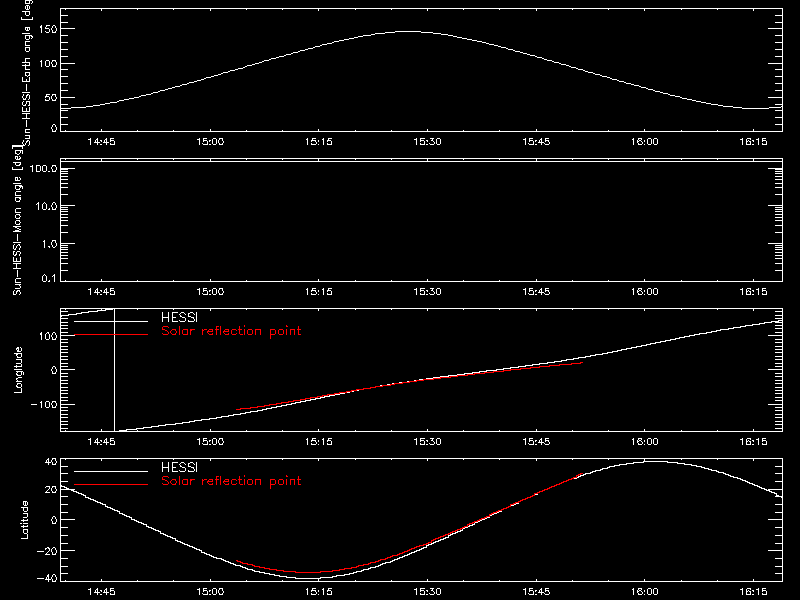
Task: Click the -100 tick label in Longitude plot
Action: pos(44,404)
